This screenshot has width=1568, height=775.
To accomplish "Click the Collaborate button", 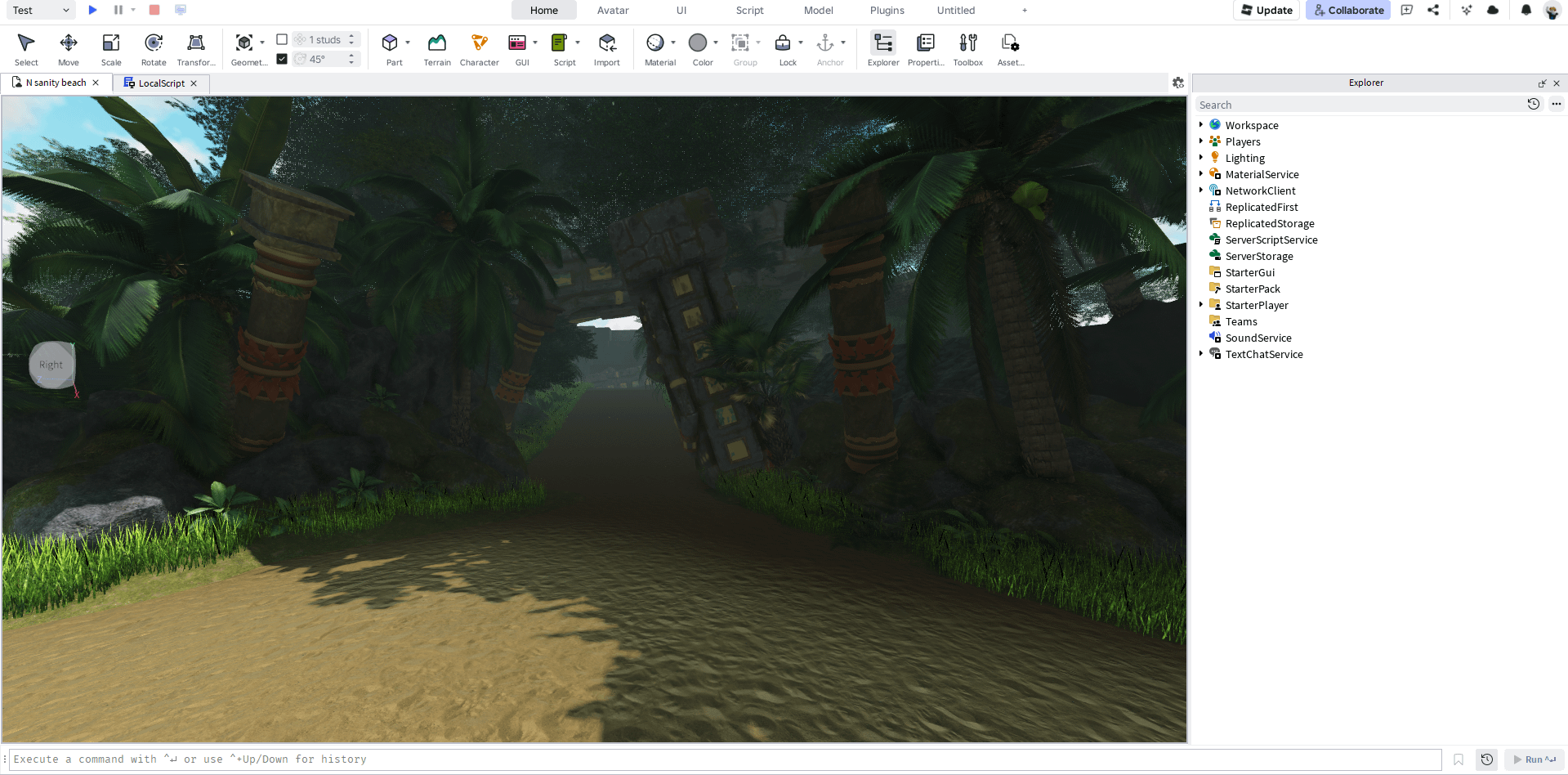I will point(1348,11).
